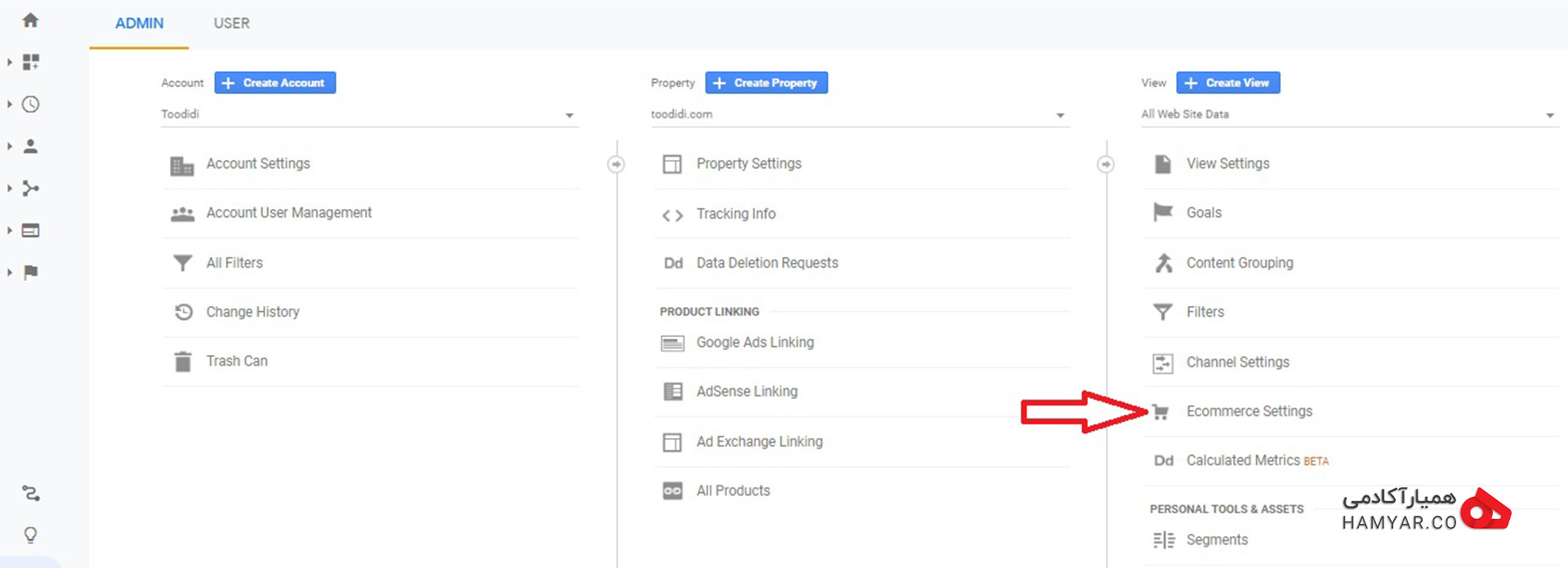The width and height of the screenshot is (1568, 568).
Task: Click the Discover lightbulb icon in sidebar
Action: click(x=30, y=535)
